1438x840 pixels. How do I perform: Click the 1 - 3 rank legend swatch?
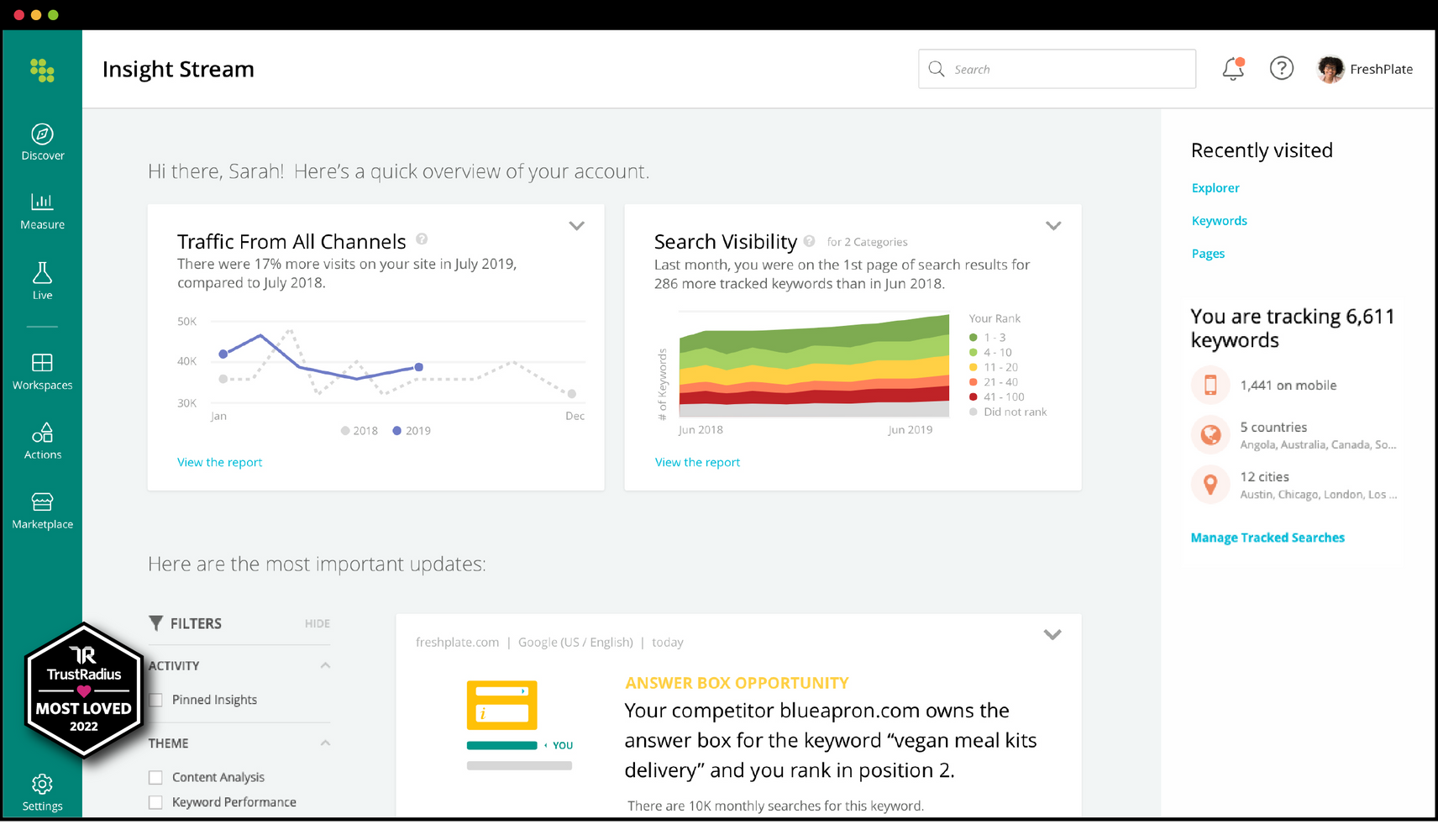[974, 337]
